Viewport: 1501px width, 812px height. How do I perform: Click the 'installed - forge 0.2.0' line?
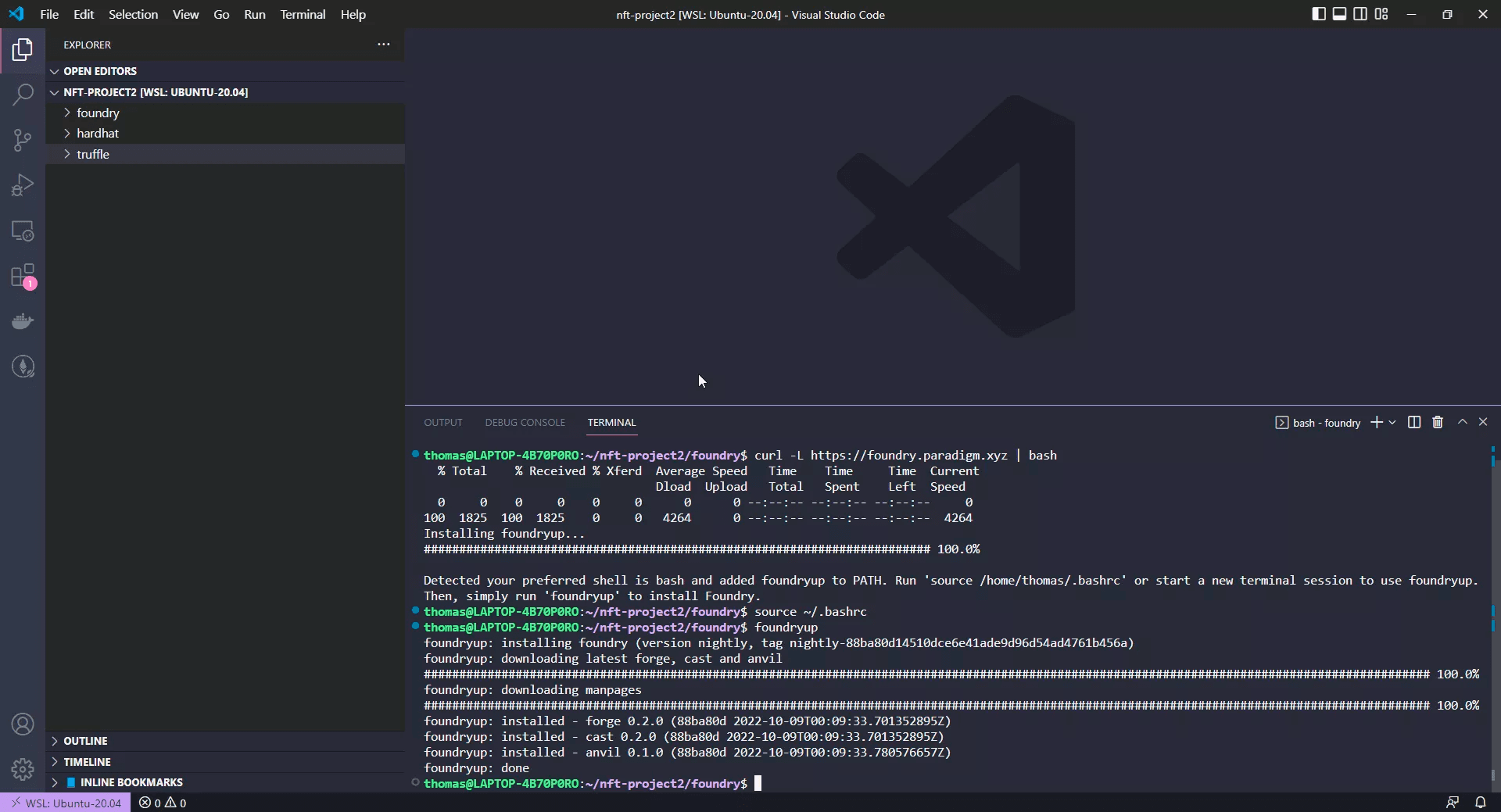687,721
